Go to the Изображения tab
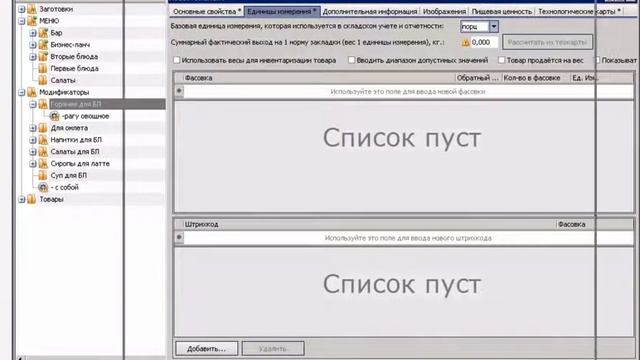This screenshot has height=360, width=640. point(444,11)
